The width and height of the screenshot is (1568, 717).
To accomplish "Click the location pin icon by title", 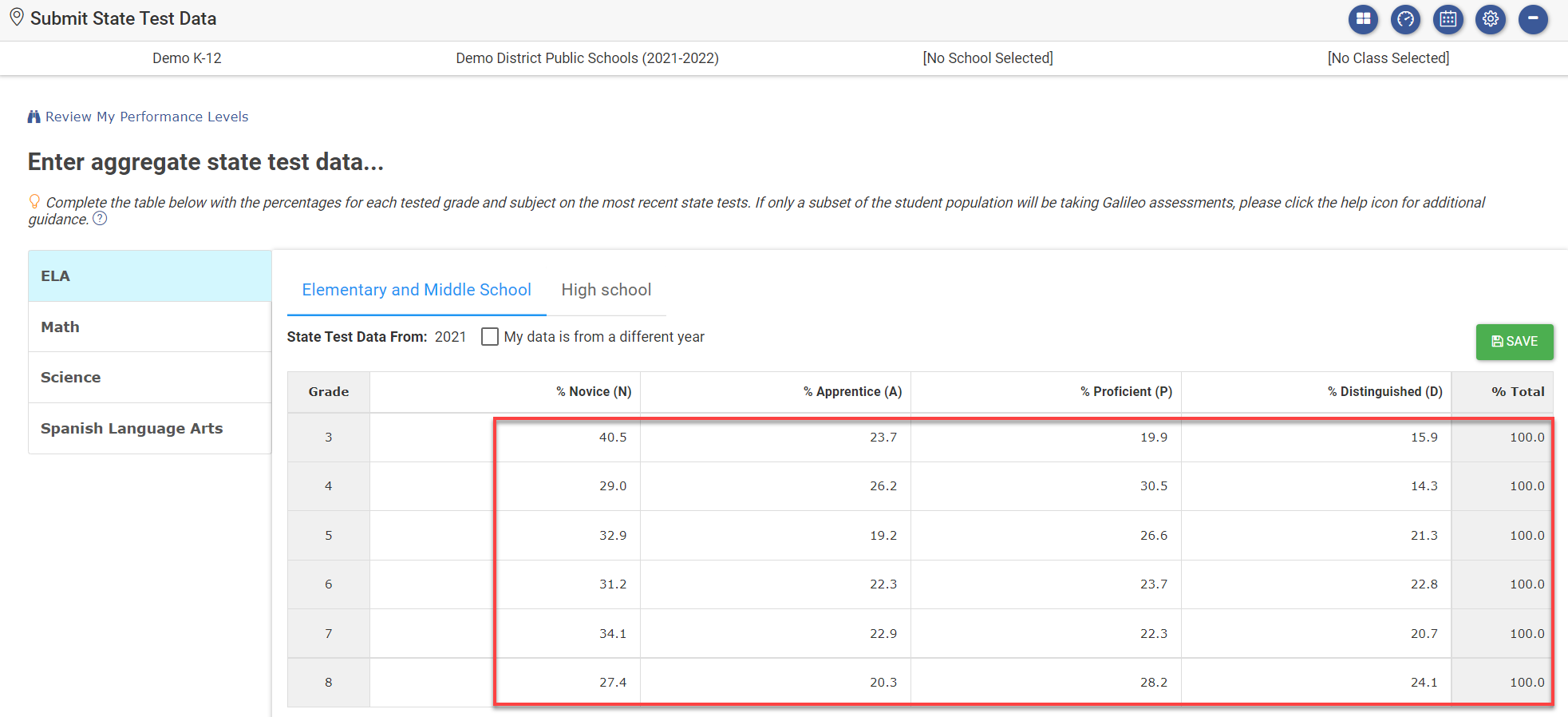I will [x=16, y=18].
